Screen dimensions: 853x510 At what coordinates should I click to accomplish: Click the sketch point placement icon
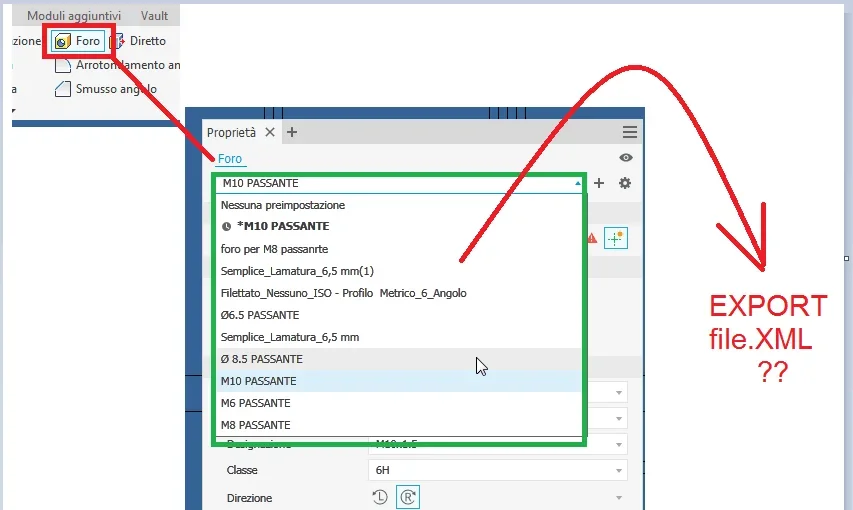point(616,238)
